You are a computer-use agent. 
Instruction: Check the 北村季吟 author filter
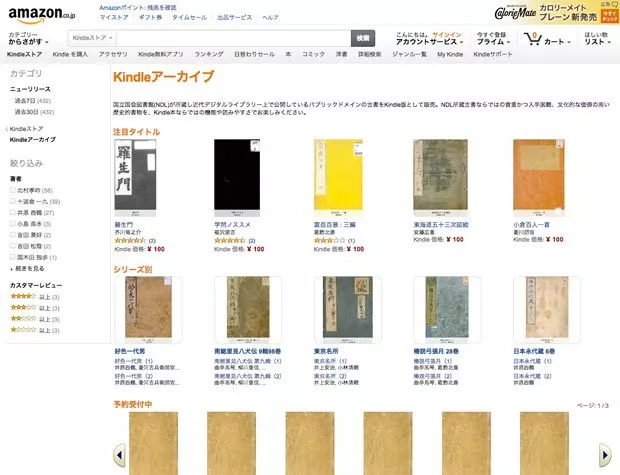pos(13,190)
